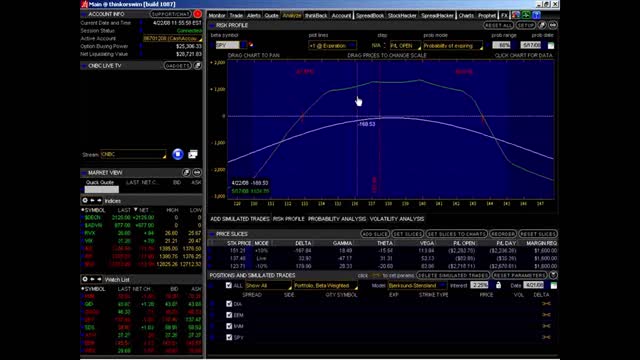Click the GADGETS button
The image size is (640, 360).
178,66
